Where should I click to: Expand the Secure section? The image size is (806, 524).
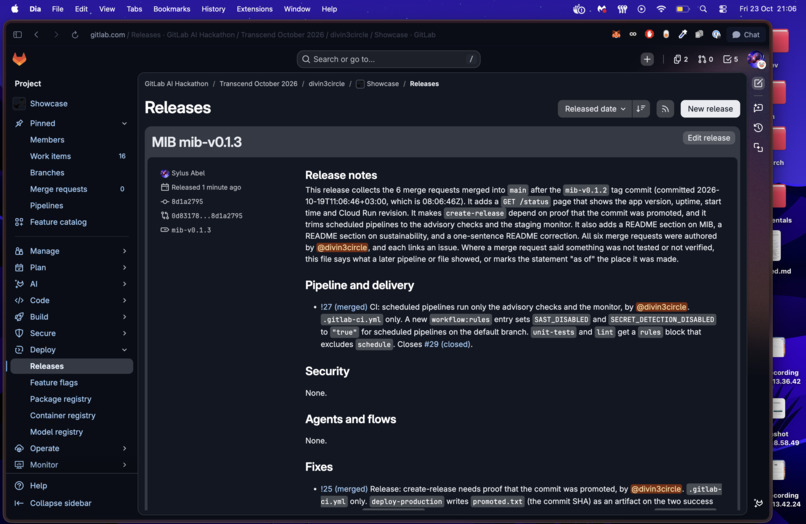(124, 333)
